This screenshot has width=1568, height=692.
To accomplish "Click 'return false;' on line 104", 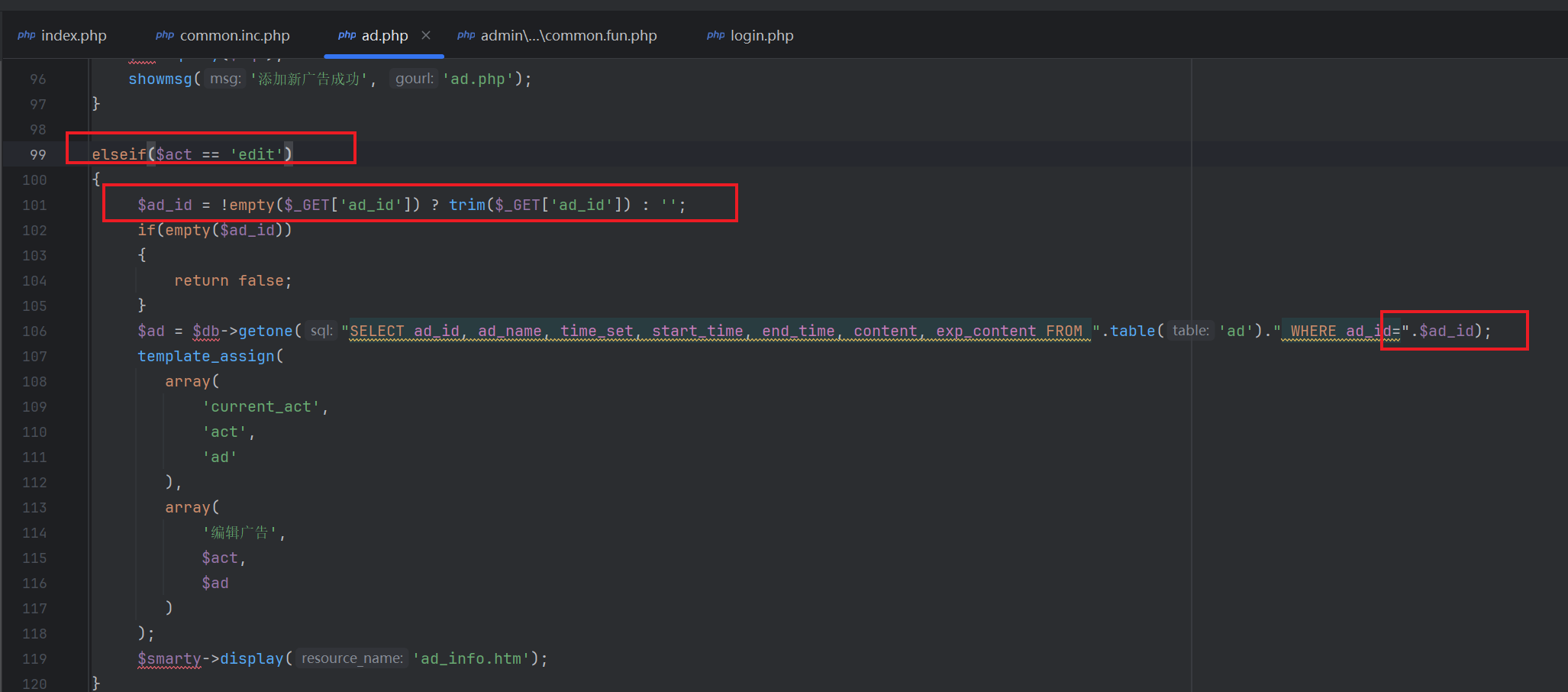I will point(233,280).
